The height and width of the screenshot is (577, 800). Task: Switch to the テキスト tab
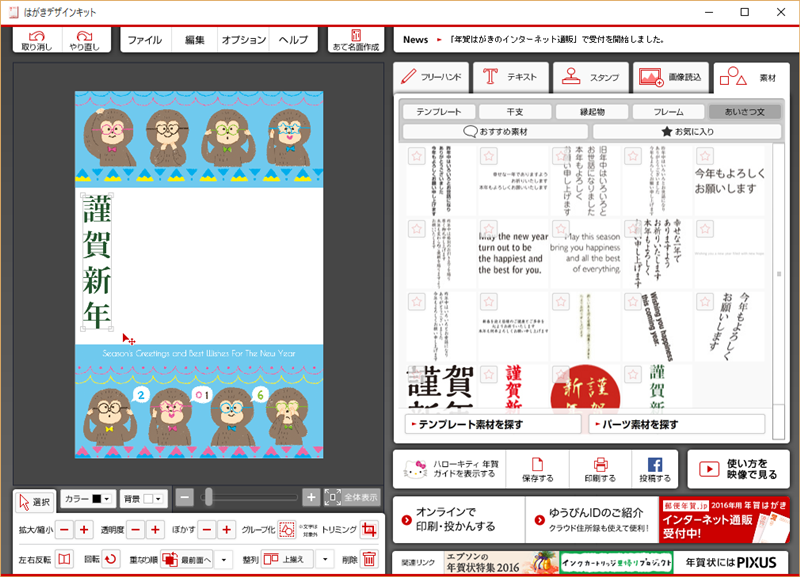511,76
